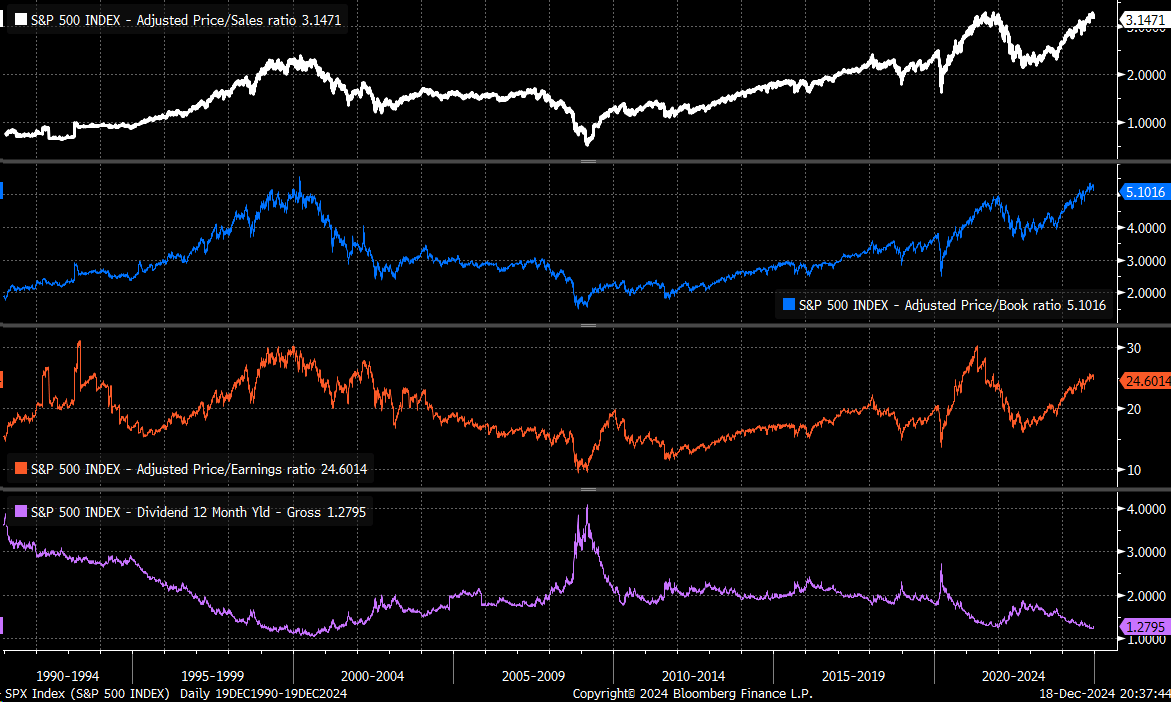The height and width of the screenshot is (702, 1171).
Task: Select the orange marker on the third panel's left edge
Action: [x=3, y=379]
